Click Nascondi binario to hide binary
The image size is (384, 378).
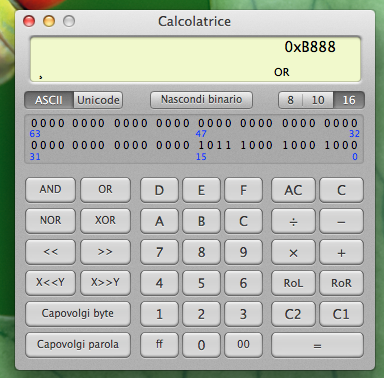[201, 100]
